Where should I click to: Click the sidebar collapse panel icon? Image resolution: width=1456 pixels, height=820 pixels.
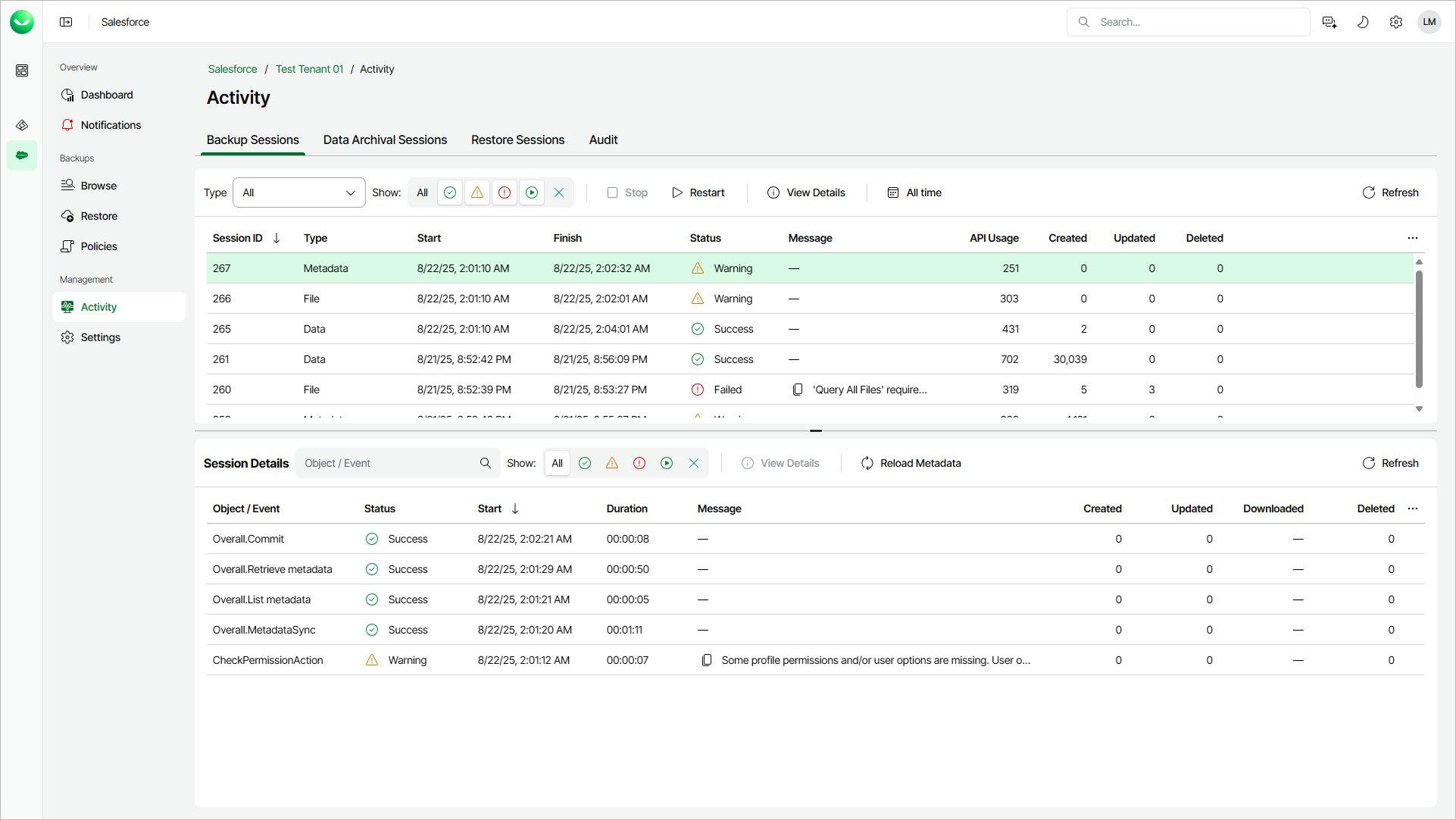[66, 22]
